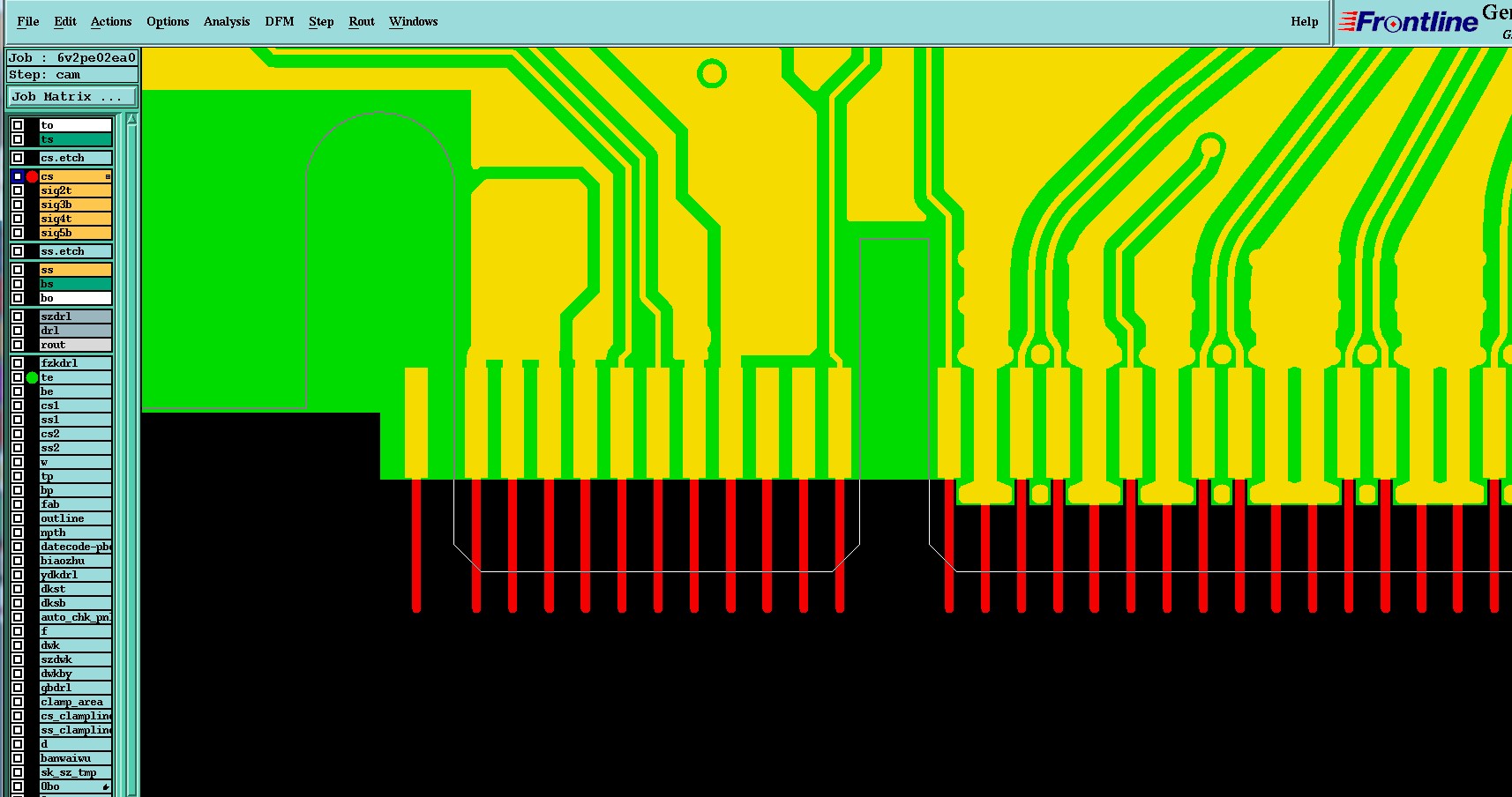Select the cs2 layer name
1512x797 pixels.
[x=76, y=434]
